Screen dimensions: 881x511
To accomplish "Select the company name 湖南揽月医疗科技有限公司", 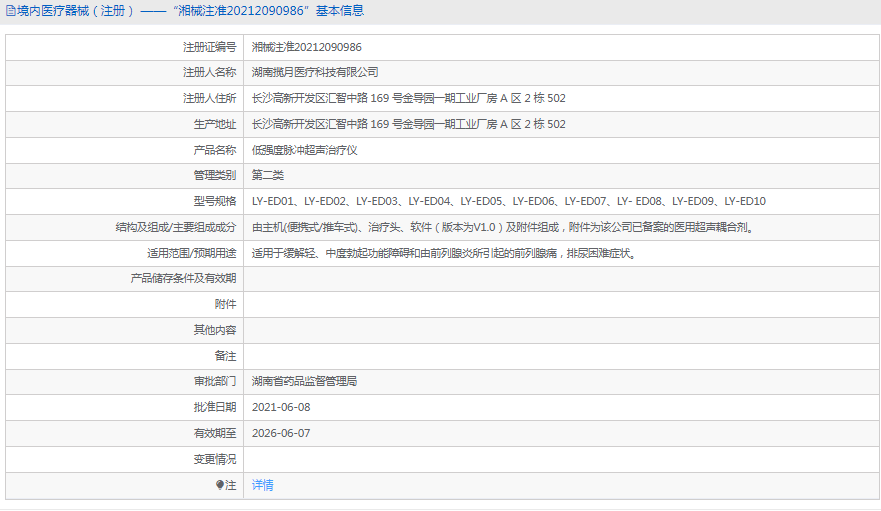I will pos(315,73).
